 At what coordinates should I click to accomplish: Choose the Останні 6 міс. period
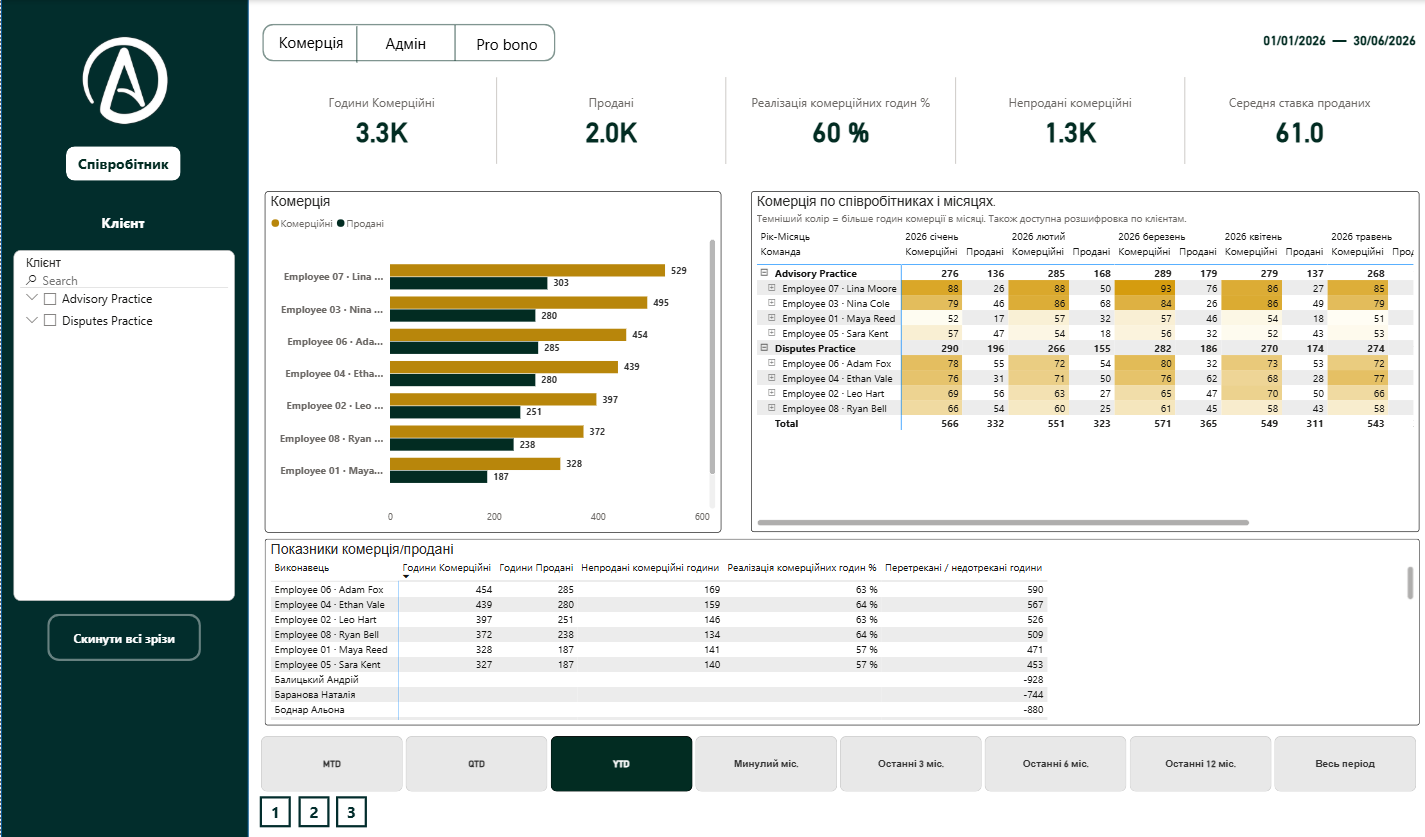(1055, 764)
